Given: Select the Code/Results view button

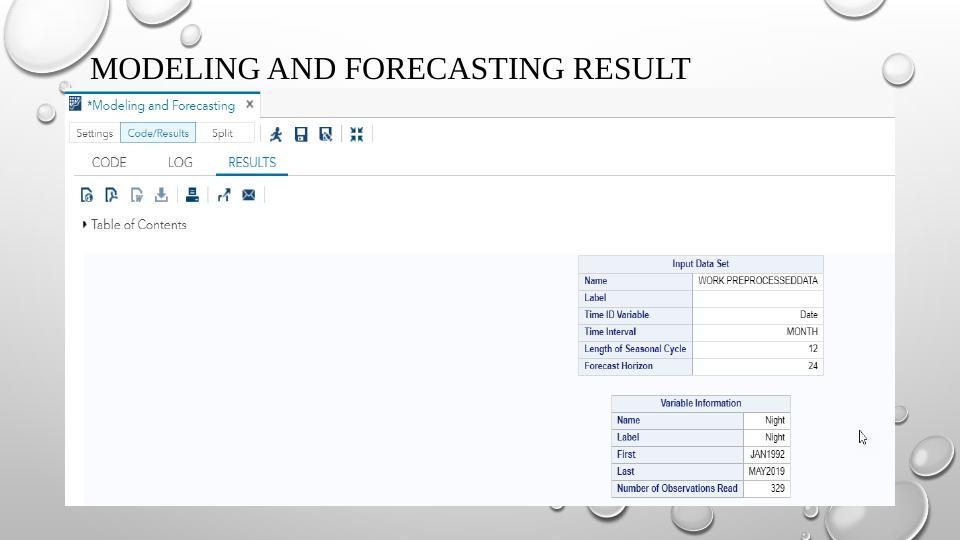Looking at the screenshot, I should pyautogui.click(x=158, y=133).
